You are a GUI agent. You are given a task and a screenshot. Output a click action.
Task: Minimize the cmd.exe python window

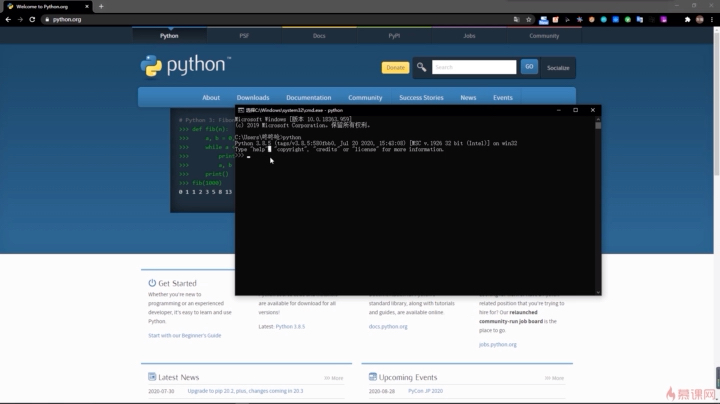click(558, 110)
